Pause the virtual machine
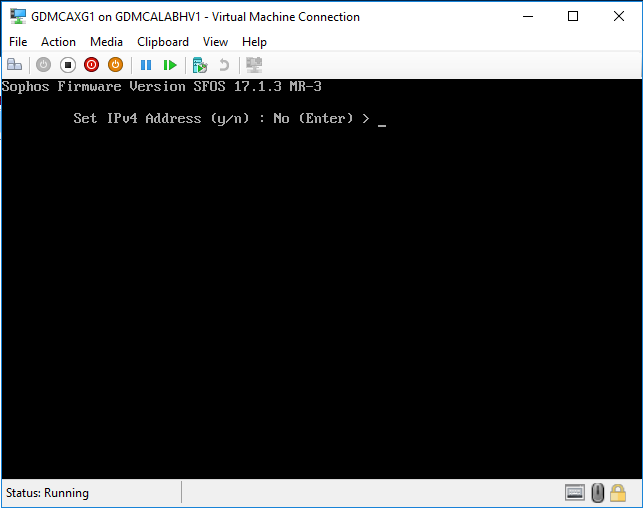Image resolution: width=643 pixels, height=508 pixels. [146, 65]
